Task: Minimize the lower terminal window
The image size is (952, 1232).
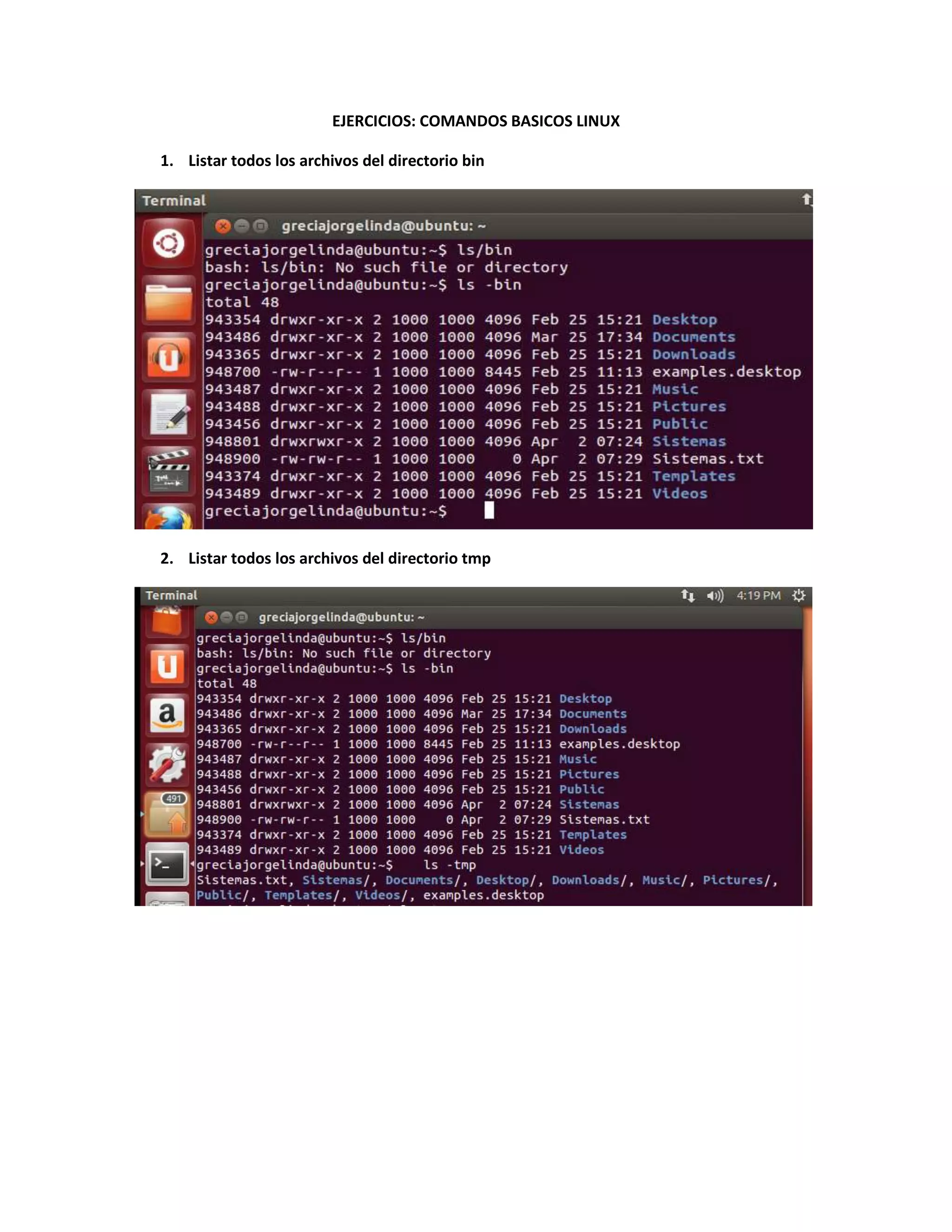Action: [226, 618]
